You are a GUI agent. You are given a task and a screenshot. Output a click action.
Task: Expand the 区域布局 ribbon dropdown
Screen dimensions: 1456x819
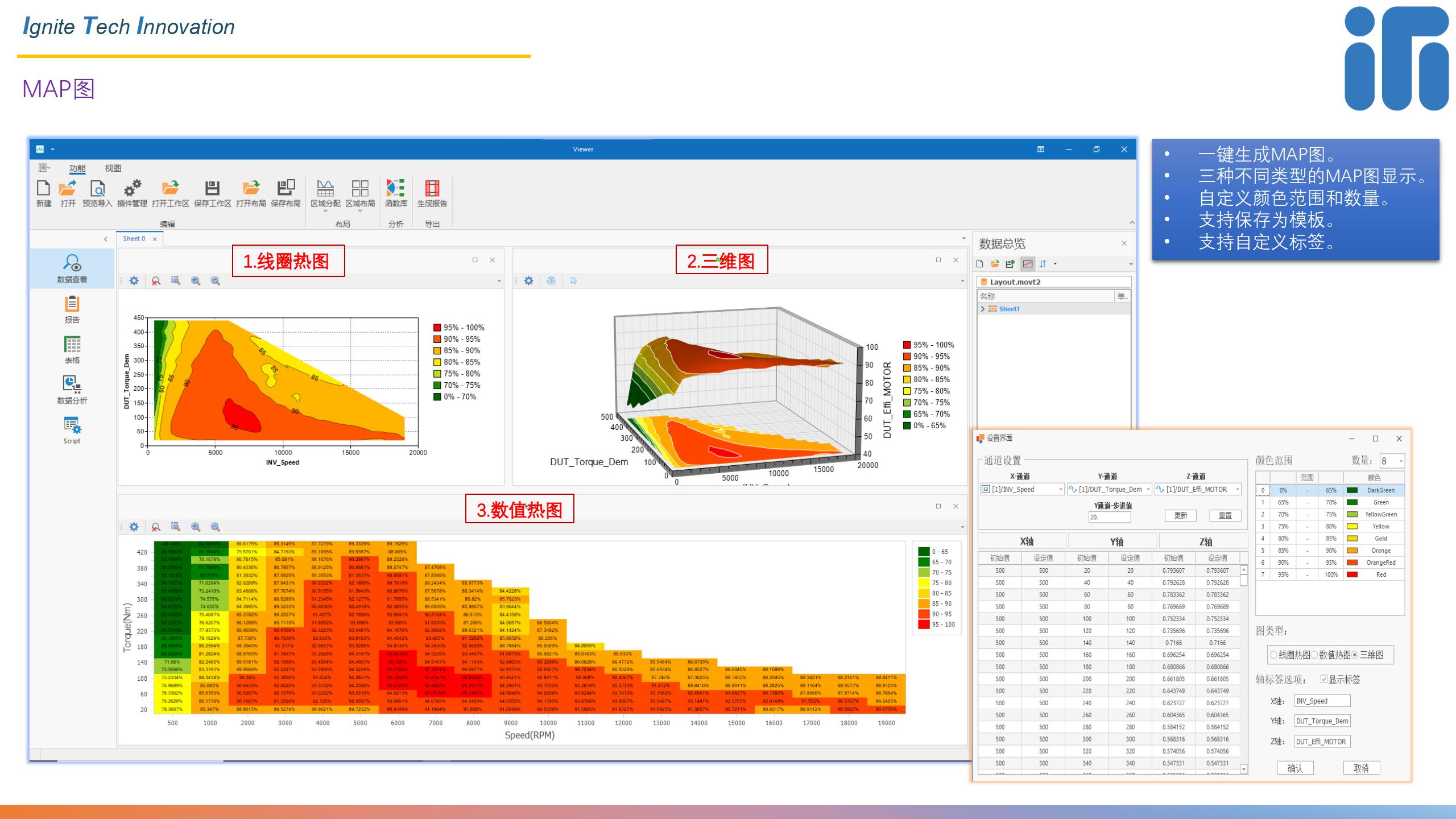(360, 211)
